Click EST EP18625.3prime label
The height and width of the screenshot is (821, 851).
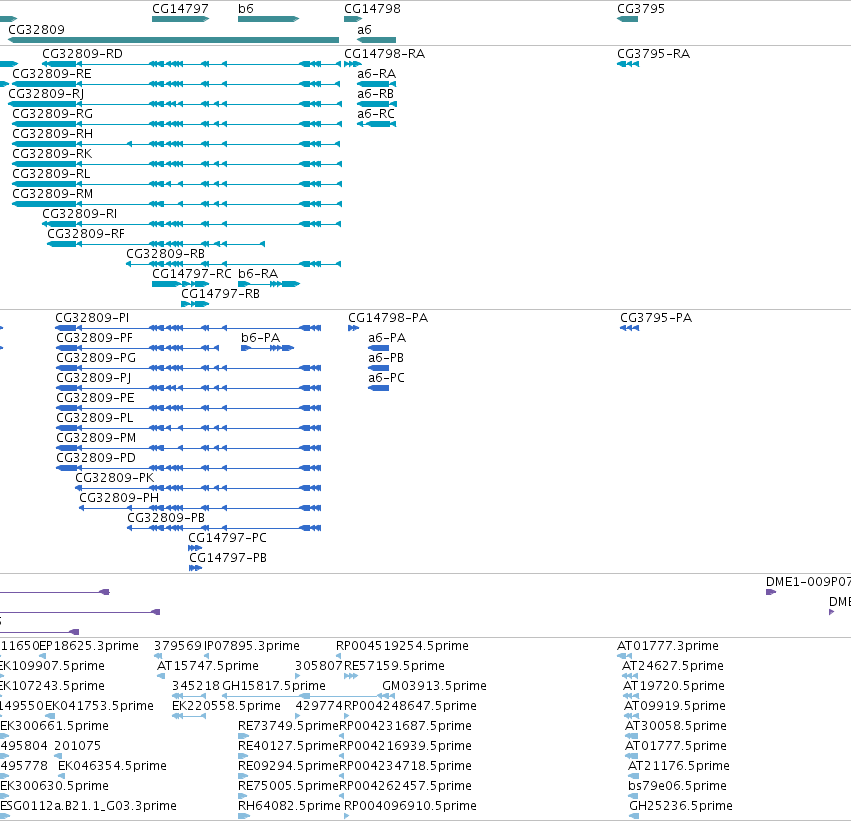coord(88,646)
